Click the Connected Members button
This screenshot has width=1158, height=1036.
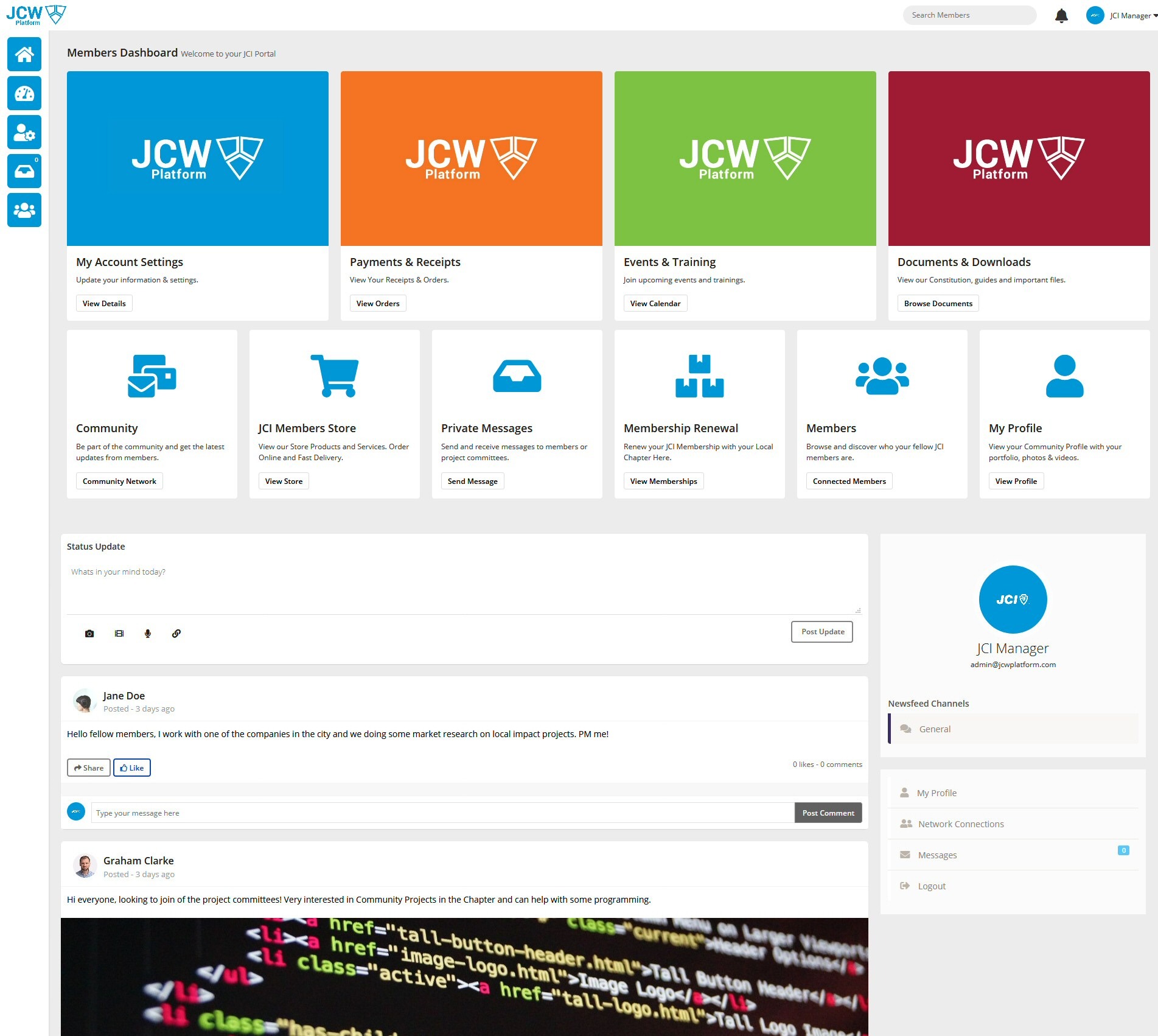pyautogui.click(x=849, y=481)
